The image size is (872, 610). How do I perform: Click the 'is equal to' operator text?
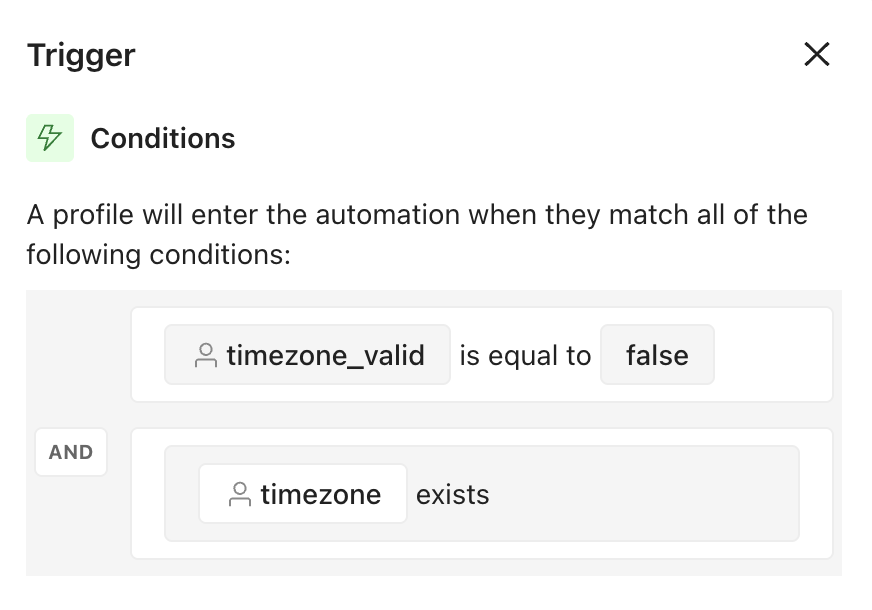click(x=525, y=356)
